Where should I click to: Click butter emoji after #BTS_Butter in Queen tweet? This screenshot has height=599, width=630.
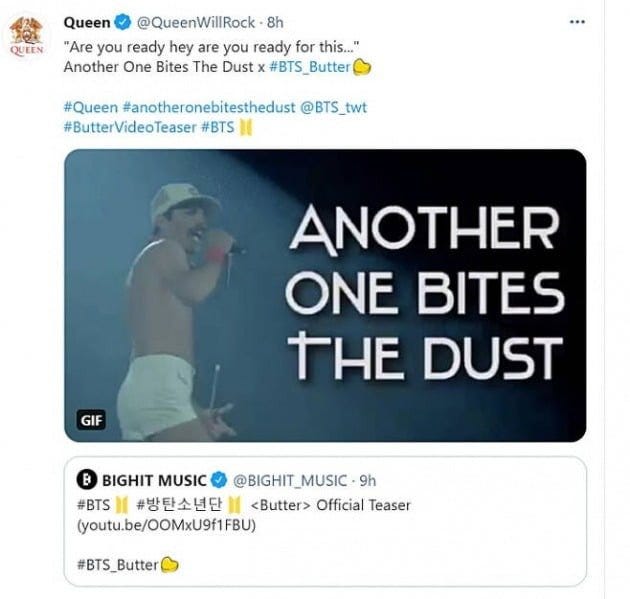pos(362,67)
